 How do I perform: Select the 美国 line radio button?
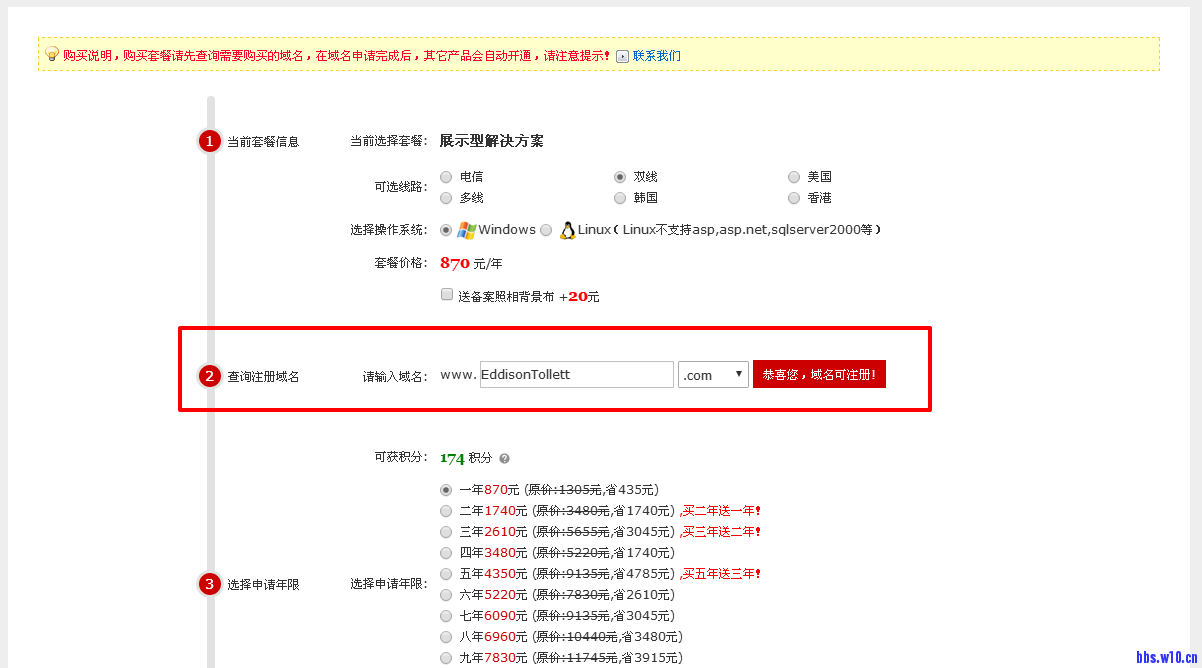coord(794,176)
